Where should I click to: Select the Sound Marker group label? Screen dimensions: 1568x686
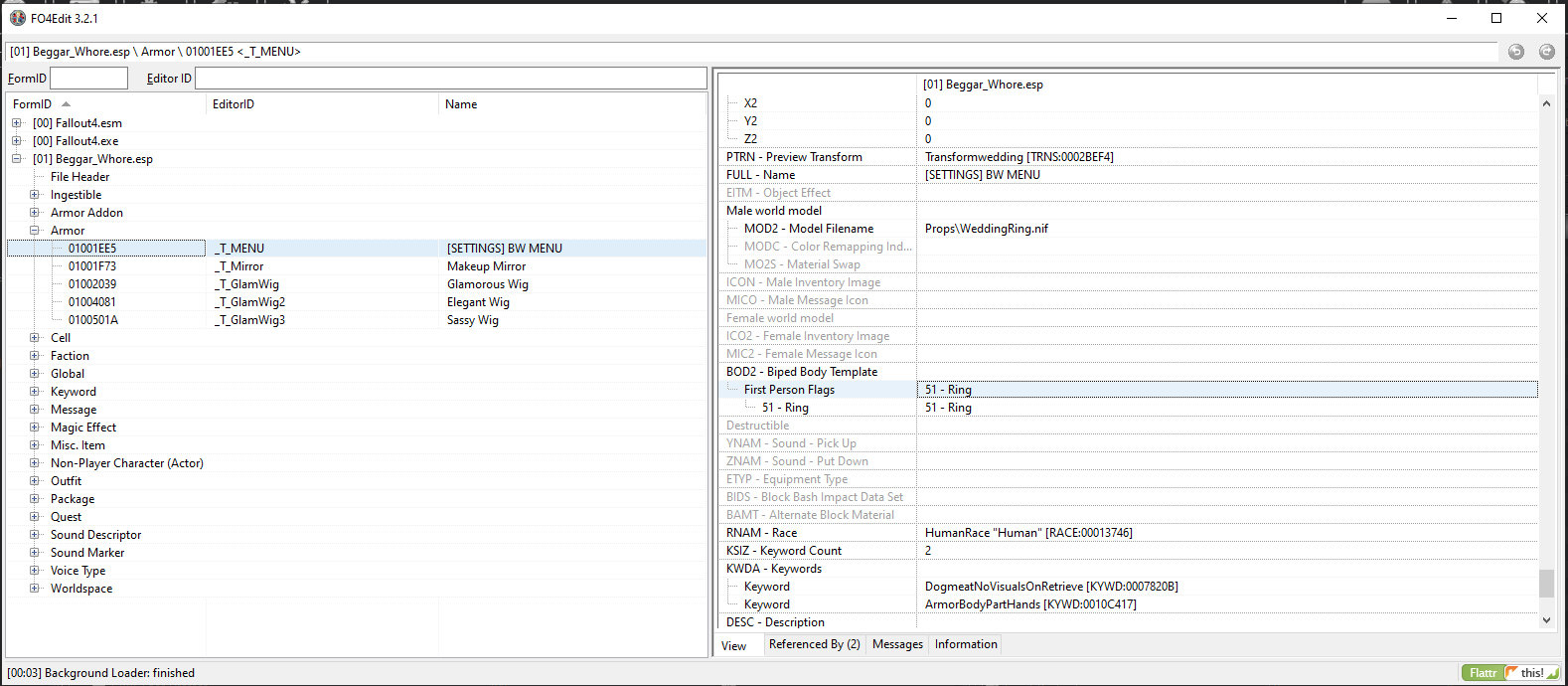tap(87, 553)
